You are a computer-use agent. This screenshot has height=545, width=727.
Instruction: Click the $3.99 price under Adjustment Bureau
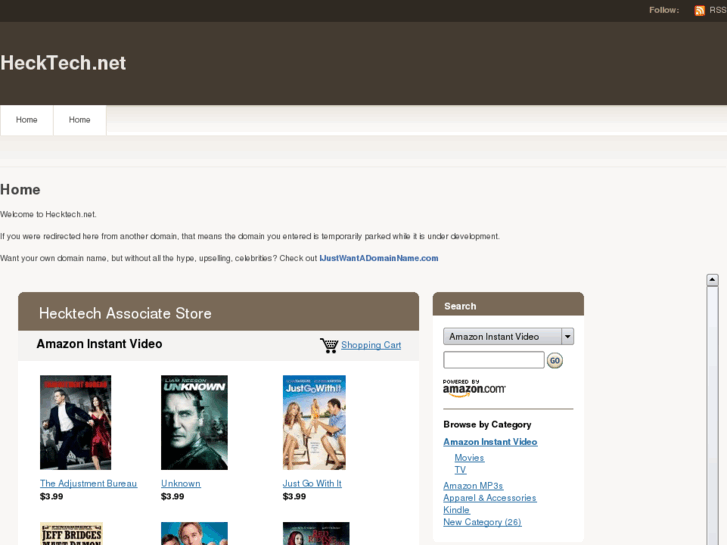click(x=51, y=497)
